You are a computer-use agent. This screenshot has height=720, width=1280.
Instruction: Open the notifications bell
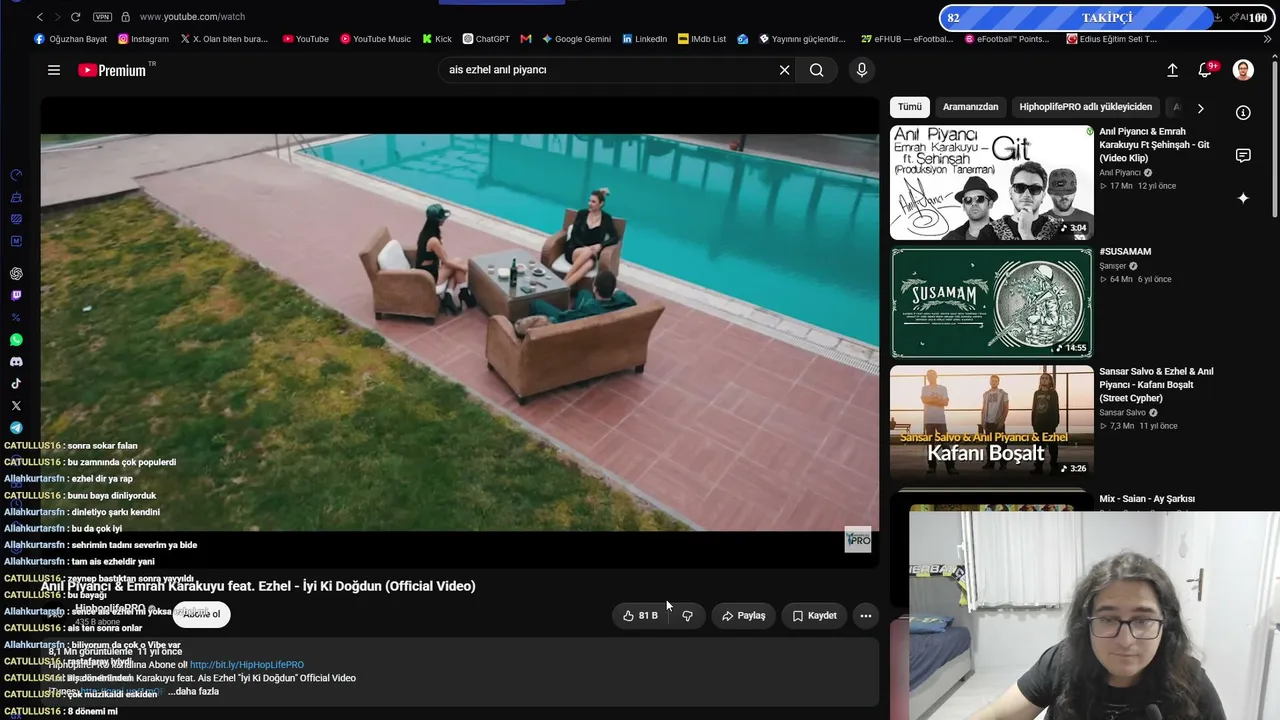[x=1206, y=70]
